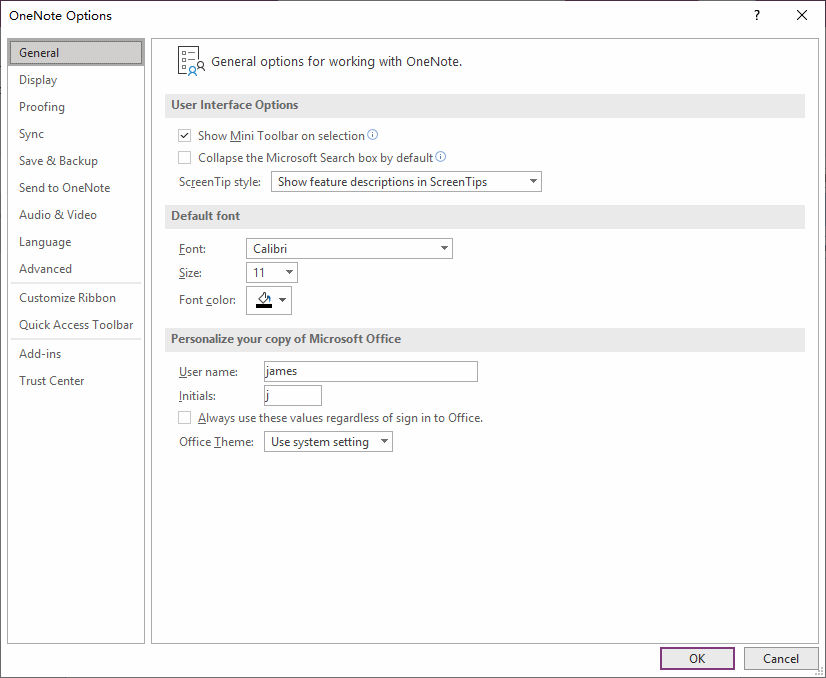Open the Font color picker arrow
This screenshot has width=826, height=678.
283,300
